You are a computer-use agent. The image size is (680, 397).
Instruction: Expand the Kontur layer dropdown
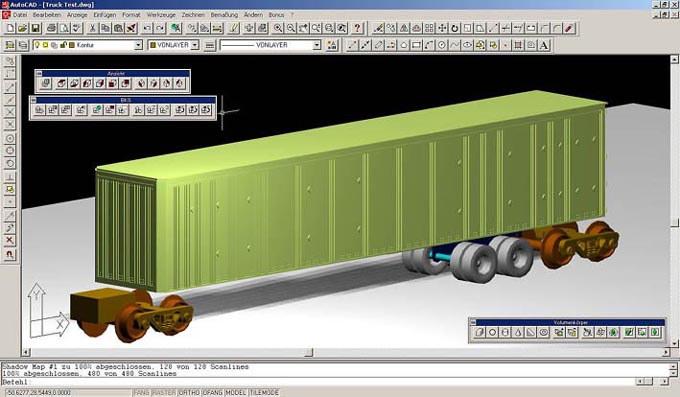(138, 45)
